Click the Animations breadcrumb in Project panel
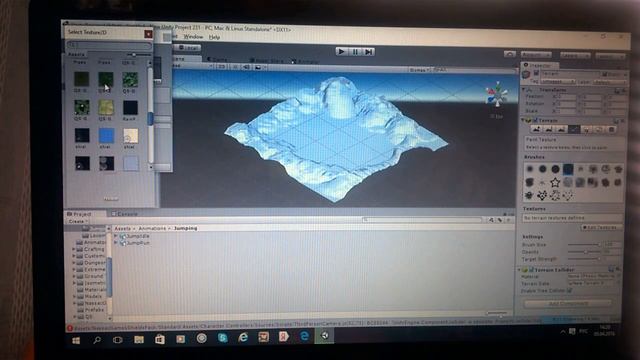640x360 pixels. [152, 228]
